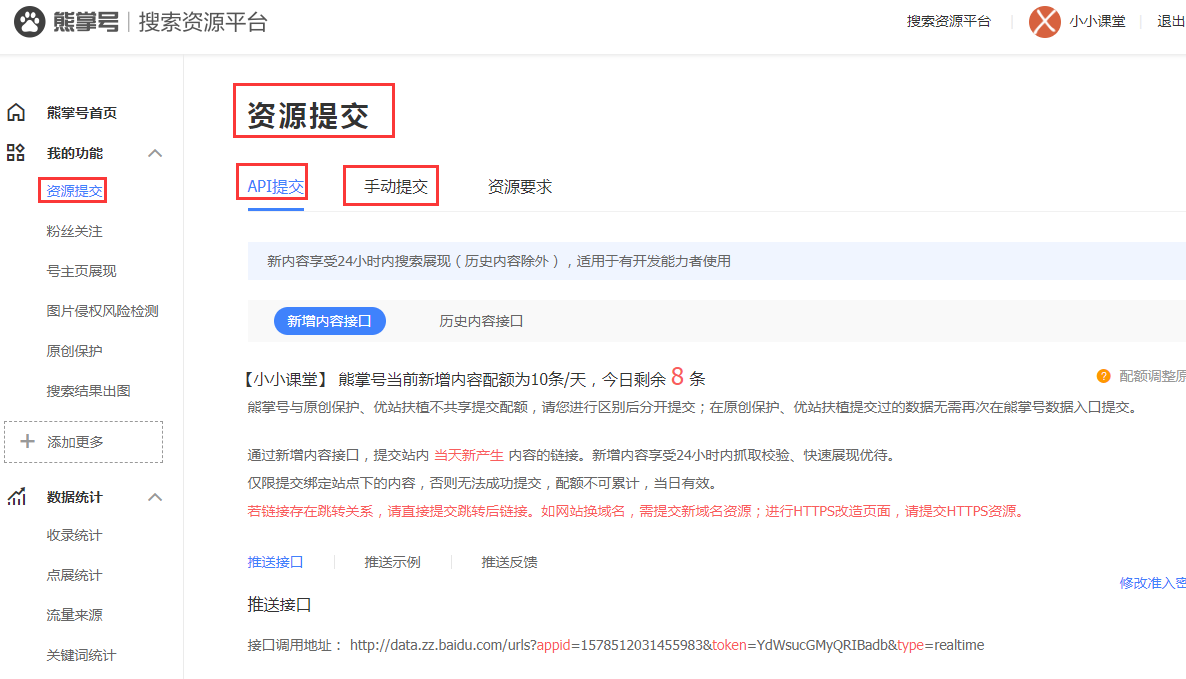Open the 资源要求 tab
The height and width of the screenshot is (679, 1186).
pos(520,186)
